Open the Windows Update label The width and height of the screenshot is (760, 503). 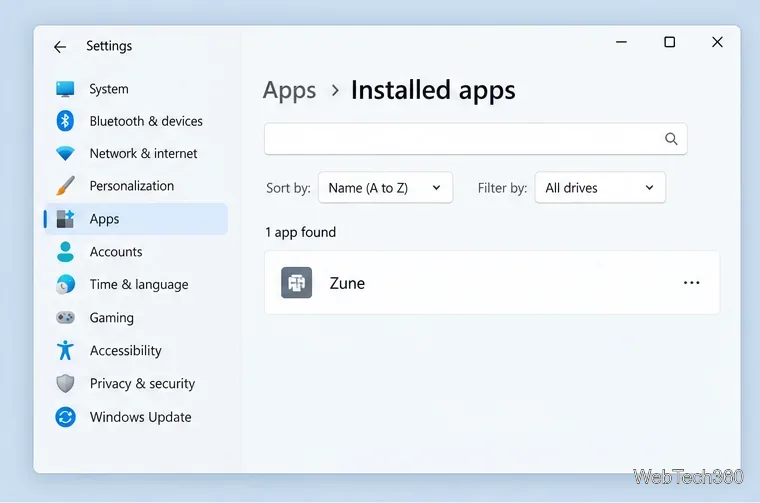coord(141,417)
